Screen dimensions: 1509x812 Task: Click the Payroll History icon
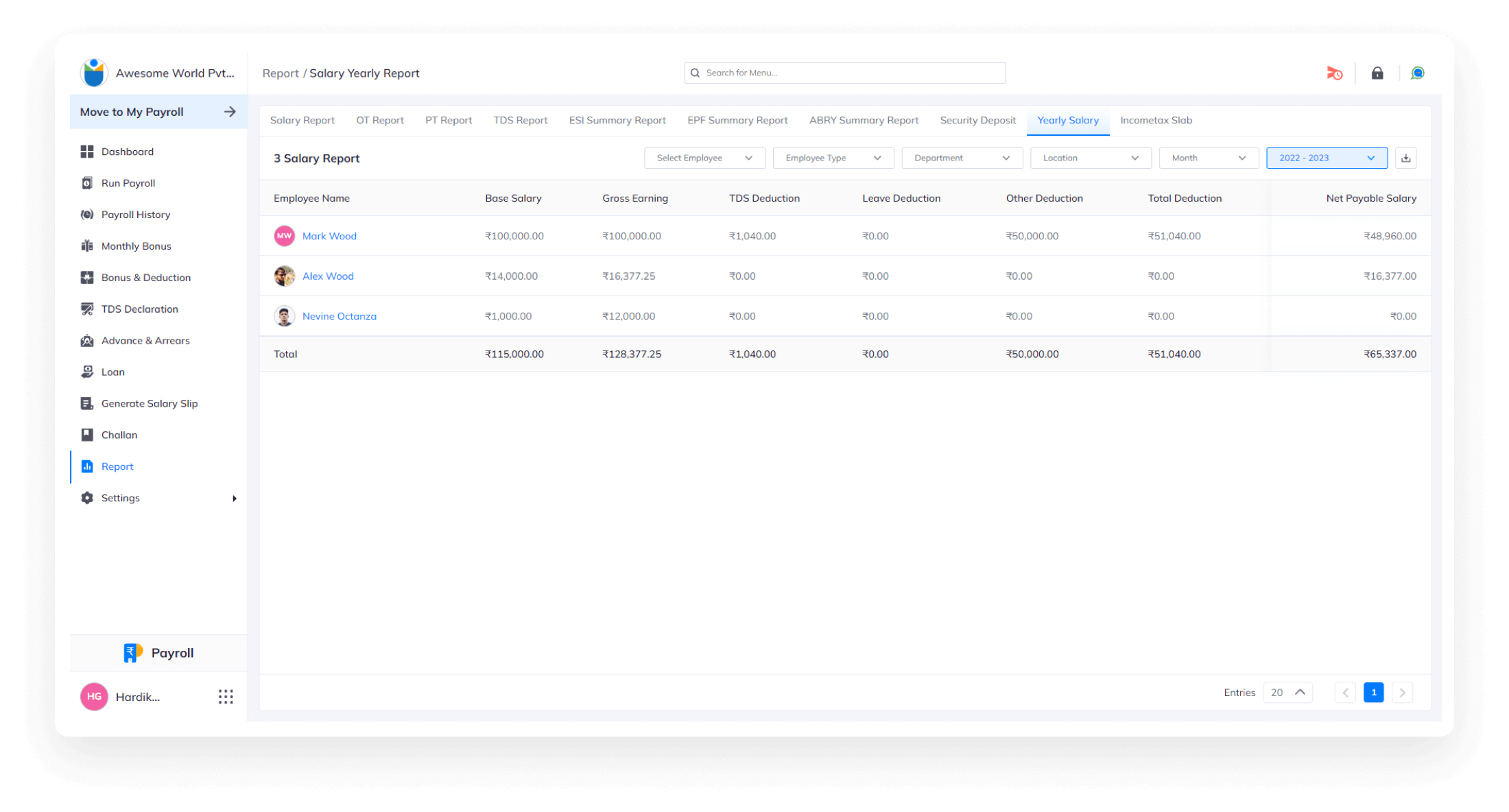(88, 214)
